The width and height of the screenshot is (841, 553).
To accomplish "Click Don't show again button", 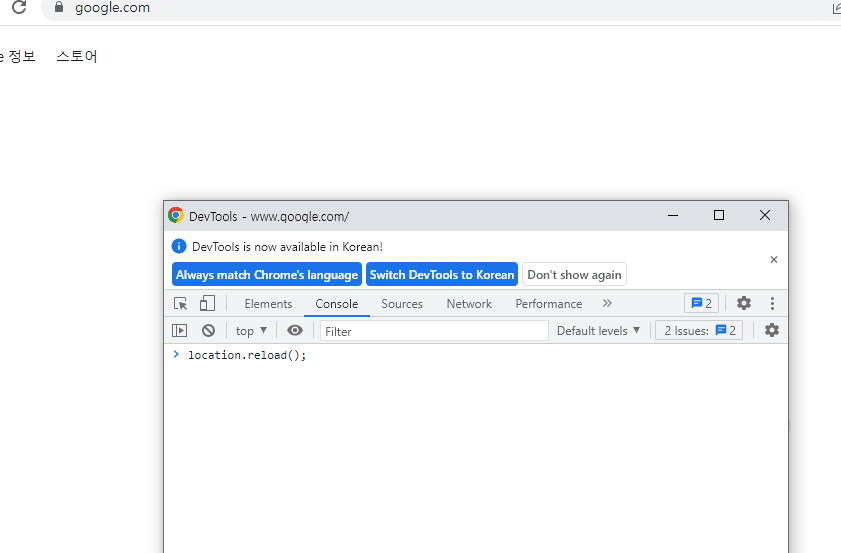I will 574,275.
